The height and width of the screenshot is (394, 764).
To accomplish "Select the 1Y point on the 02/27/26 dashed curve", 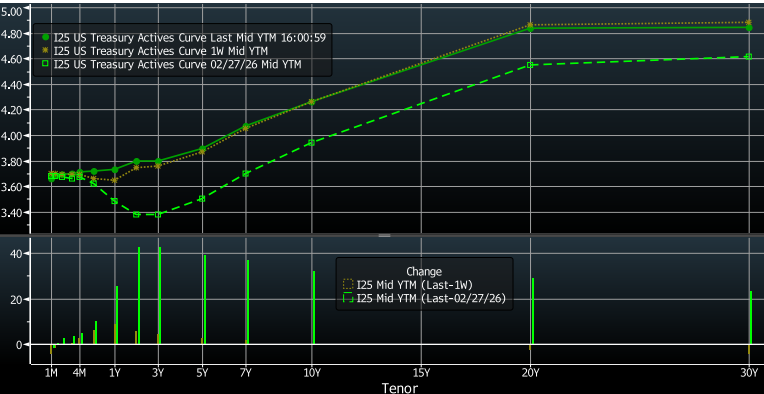I will tap(115, 201).
